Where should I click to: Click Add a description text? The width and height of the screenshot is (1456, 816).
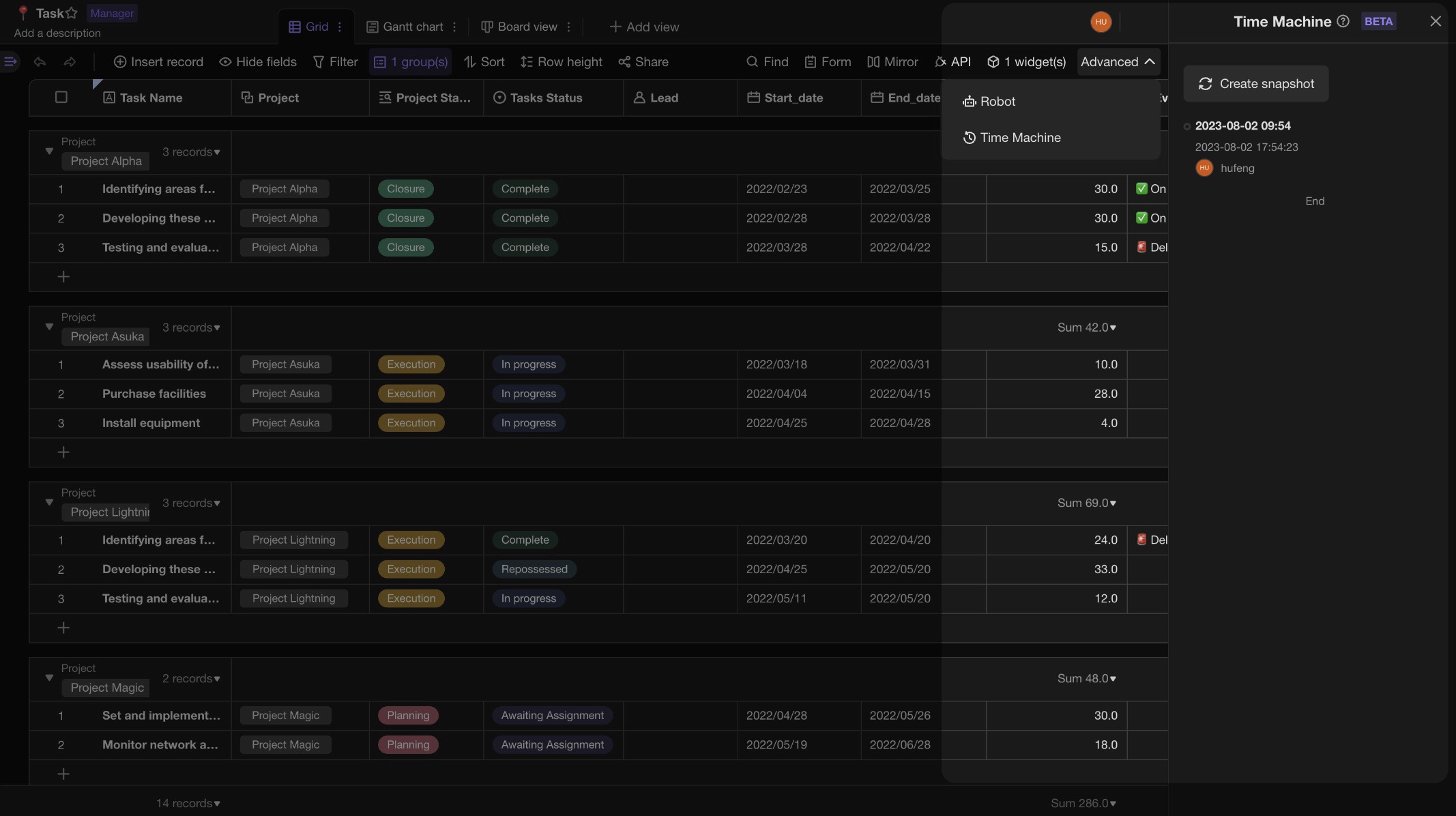(x=57, y=33)
